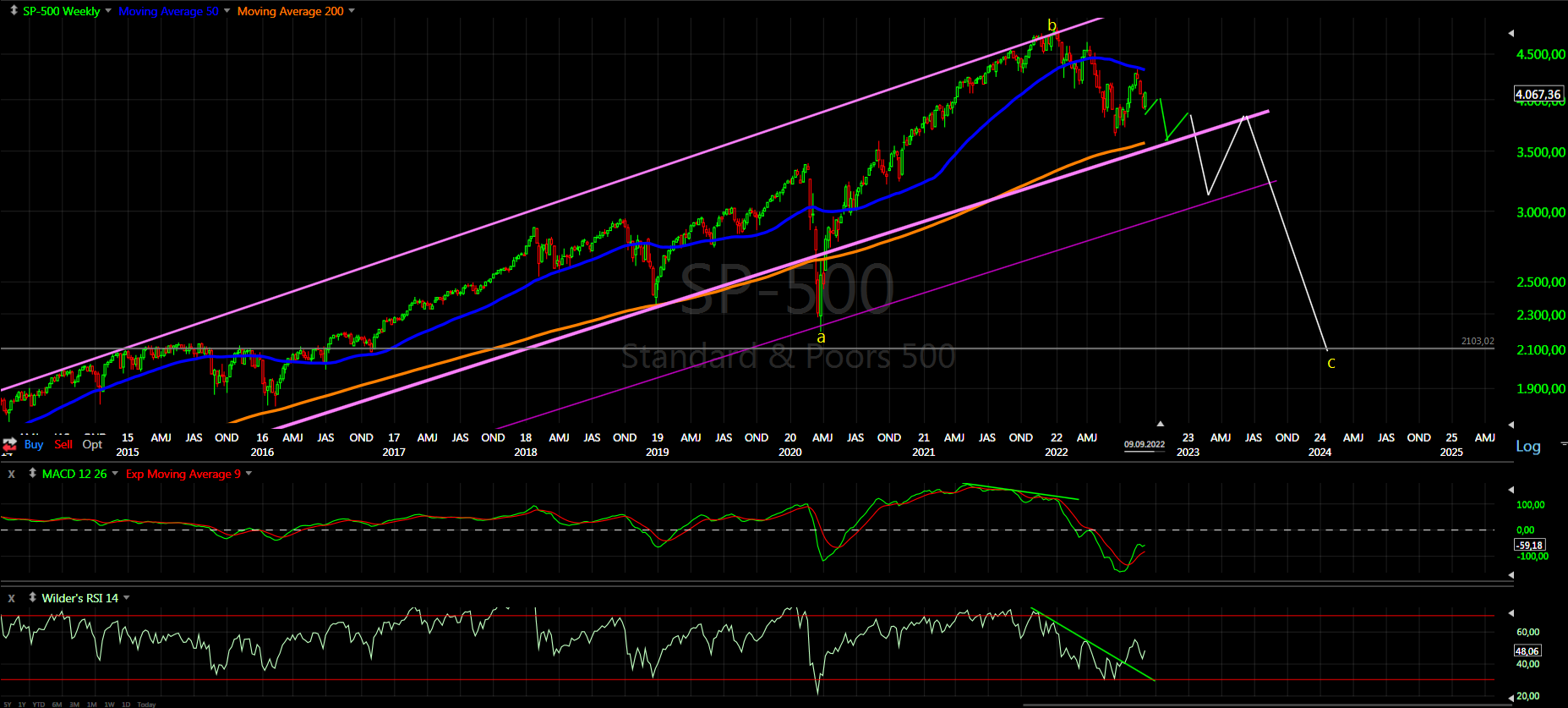Click the 4.067,36 current price tag
The image size is (1568, 708).
click(1538, 95)
